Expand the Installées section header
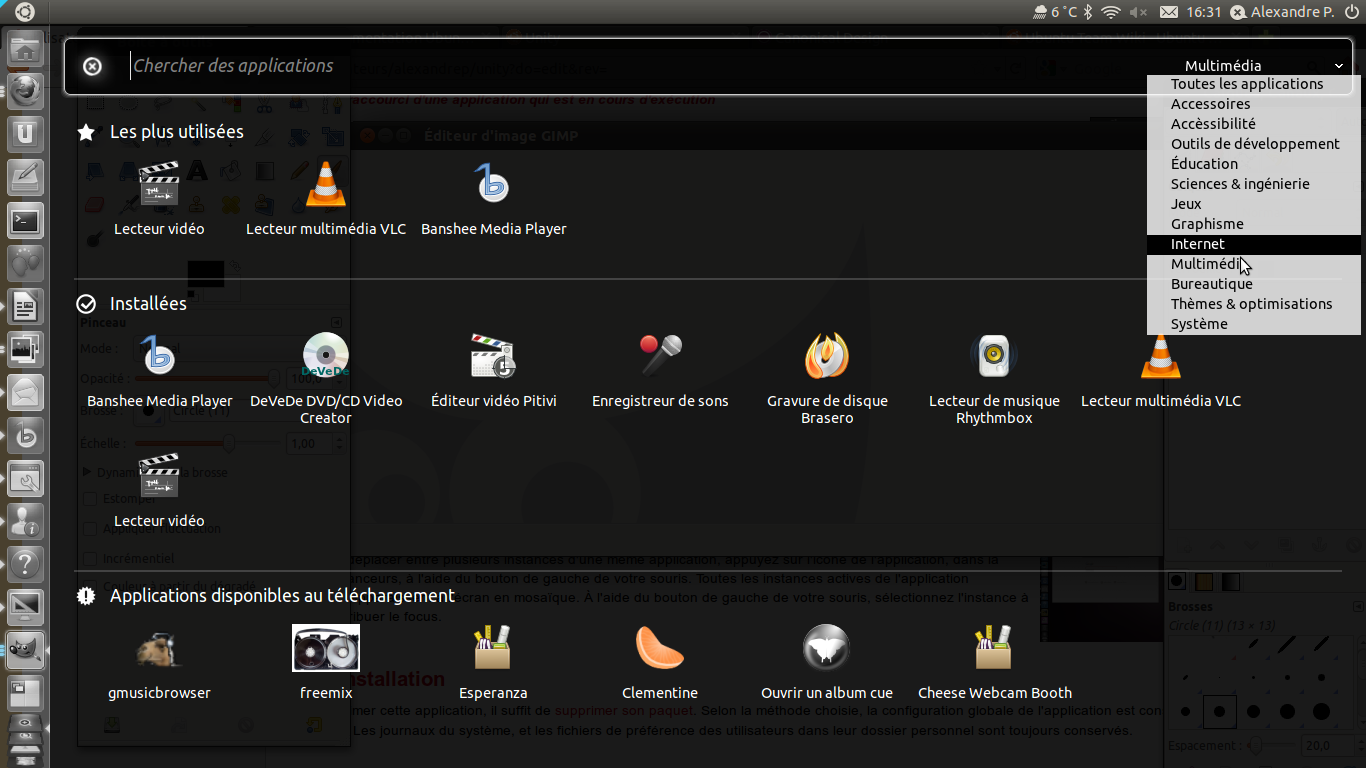This screenshot has height=768, width=1366. [x=148, y=303]
